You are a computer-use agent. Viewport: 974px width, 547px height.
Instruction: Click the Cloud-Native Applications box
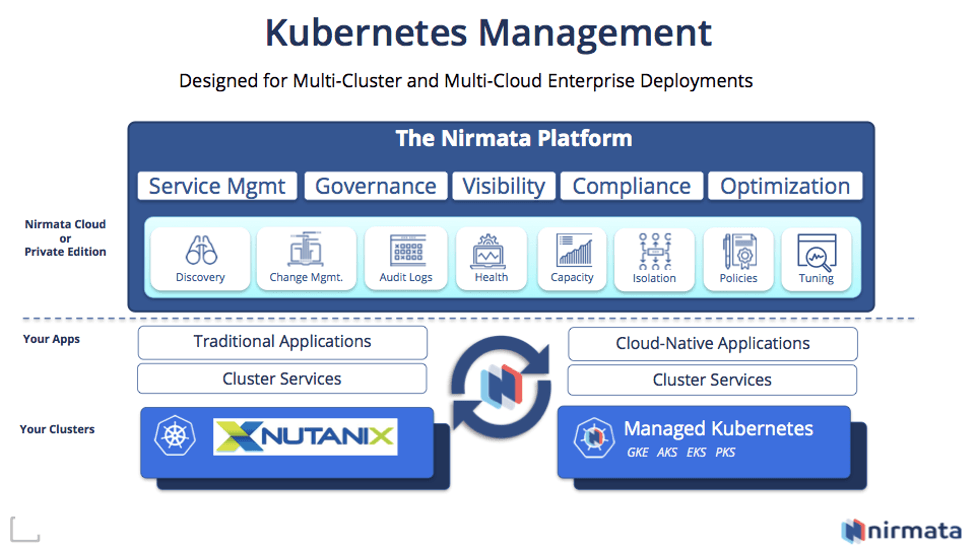point(712,343)
